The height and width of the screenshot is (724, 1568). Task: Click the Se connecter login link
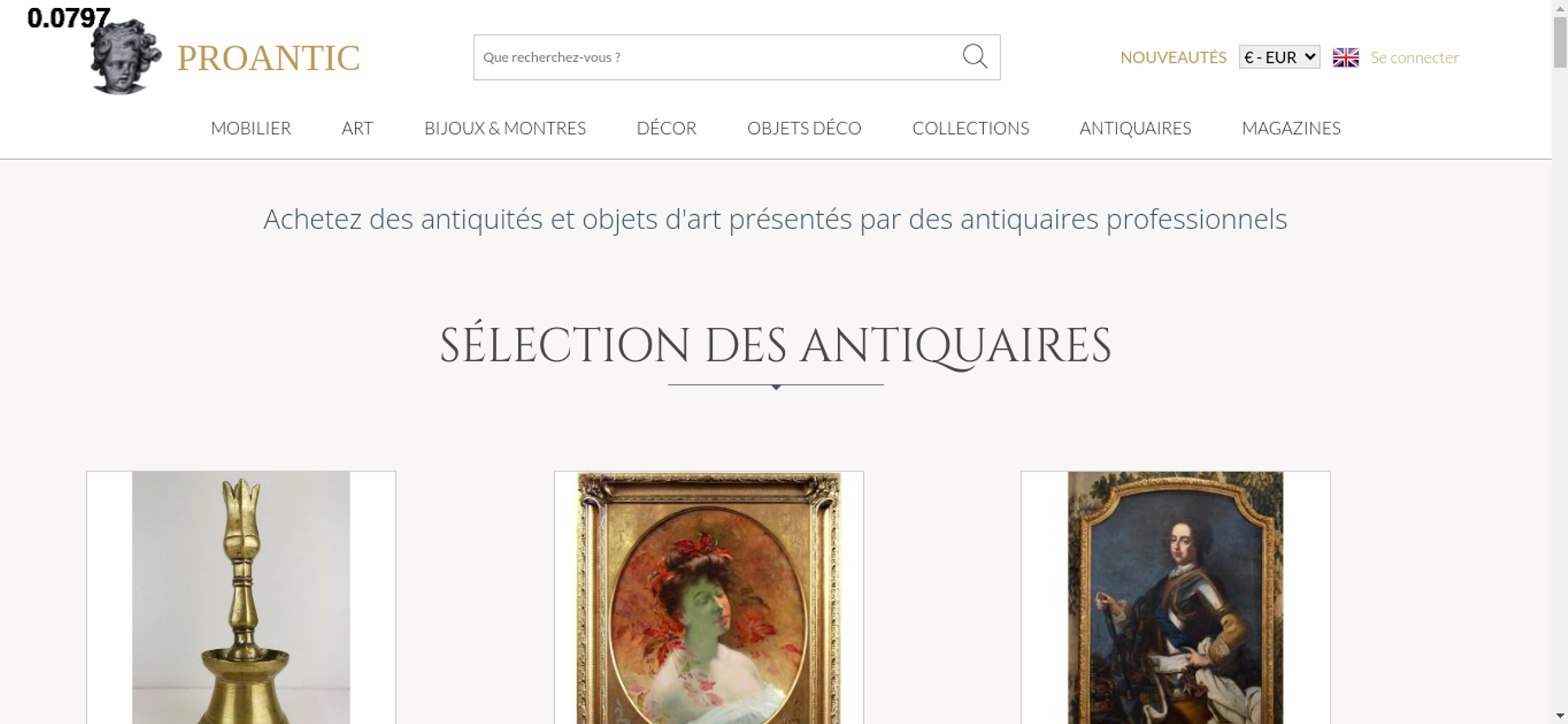pos(1414,57)
